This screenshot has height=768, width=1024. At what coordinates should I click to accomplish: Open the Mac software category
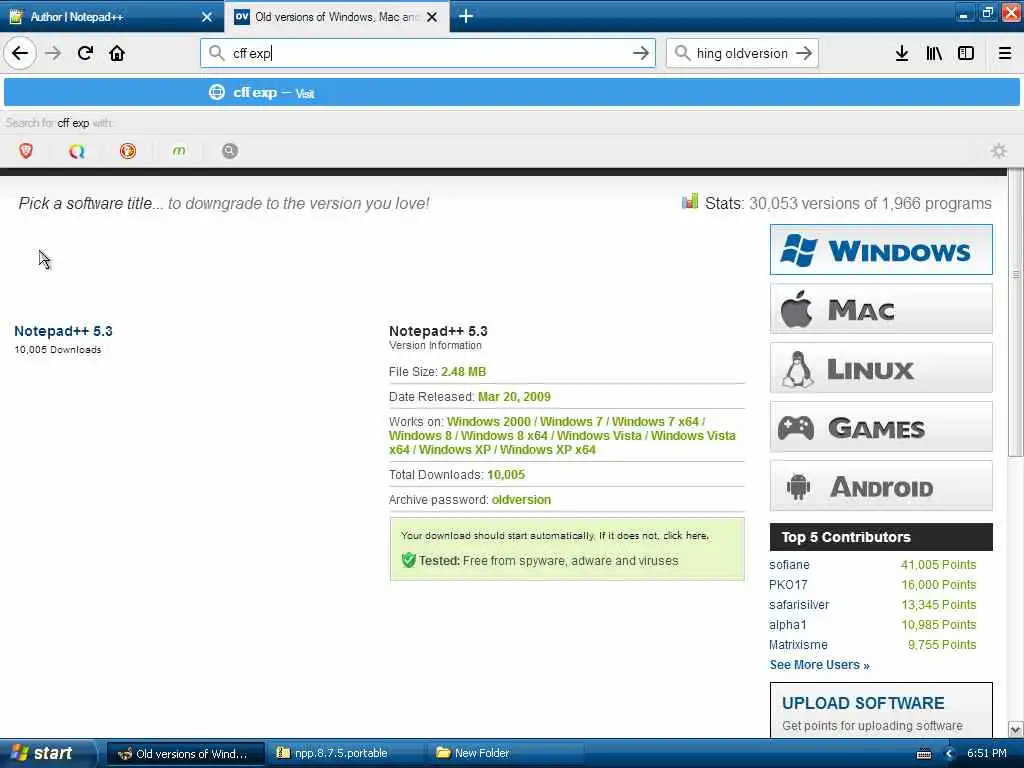pos(881,308)
